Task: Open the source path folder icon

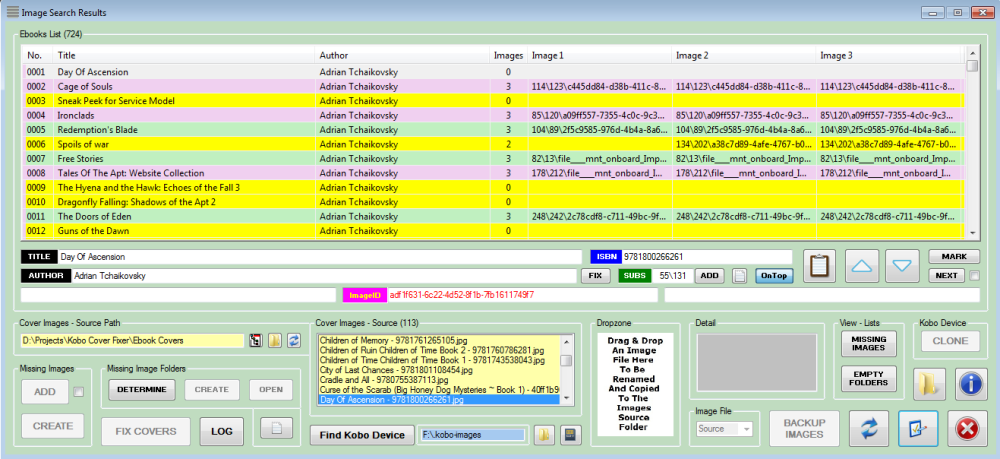Action: pos(275,340)
